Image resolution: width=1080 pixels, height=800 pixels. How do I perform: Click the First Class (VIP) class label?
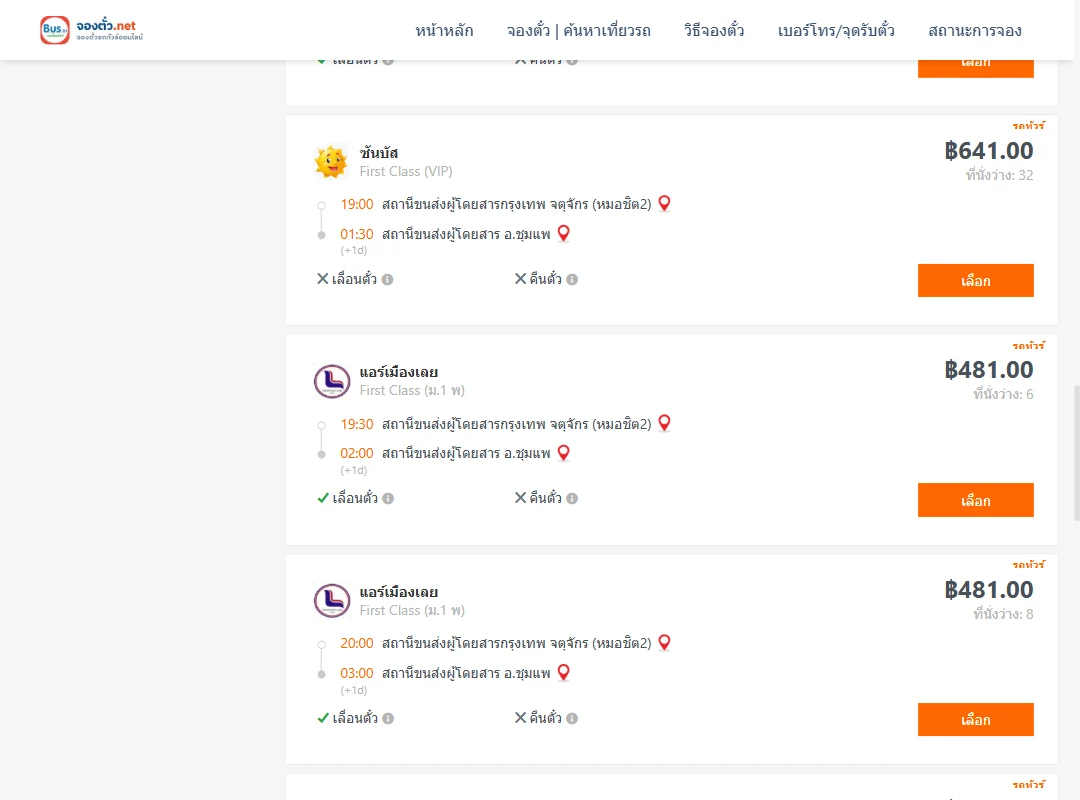click(406, 172)
